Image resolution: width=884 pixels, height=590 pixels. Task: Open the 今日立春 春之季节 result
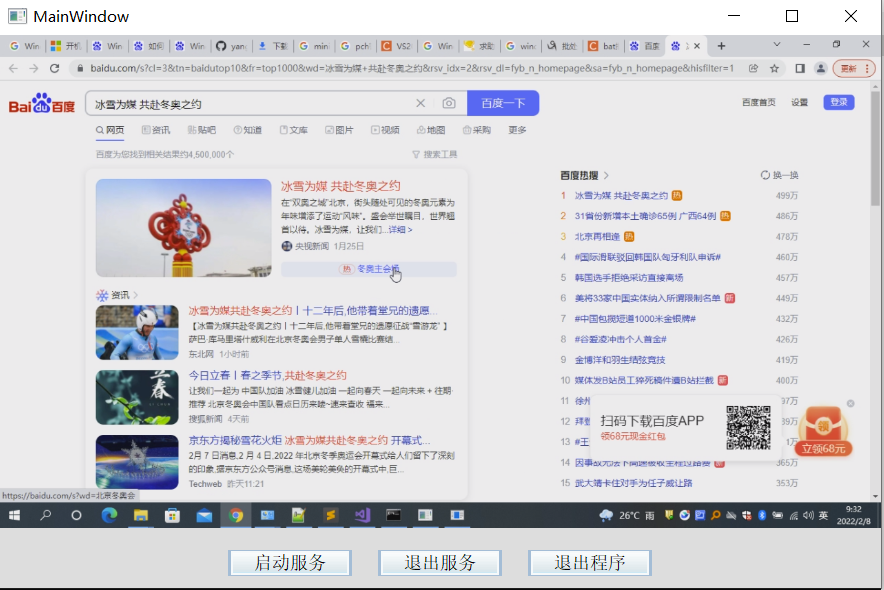click(267, 375)
